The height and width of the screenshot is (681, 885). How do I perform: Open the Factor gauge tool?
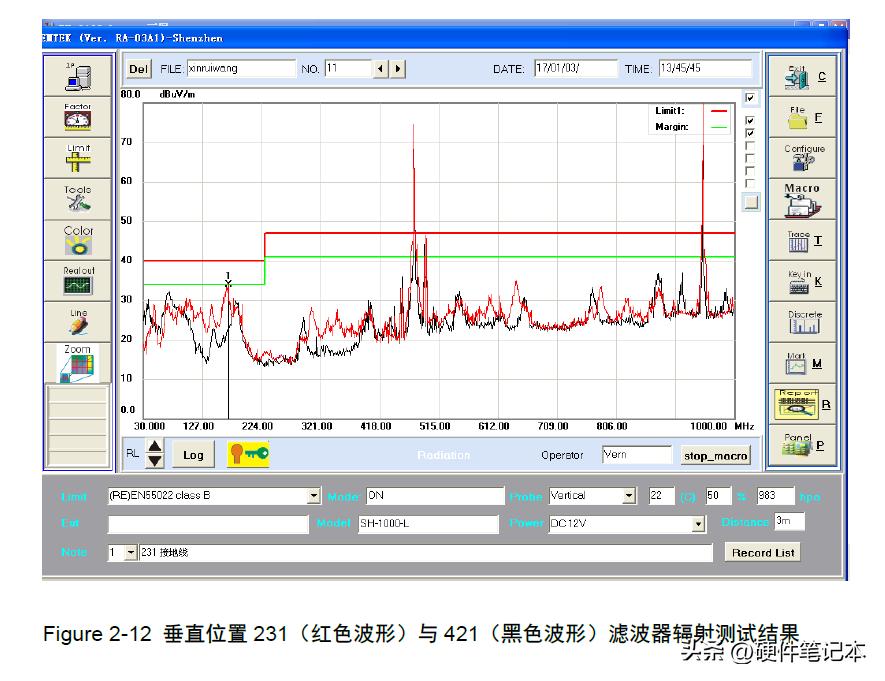pyautogui.click(x=78, y=117)
